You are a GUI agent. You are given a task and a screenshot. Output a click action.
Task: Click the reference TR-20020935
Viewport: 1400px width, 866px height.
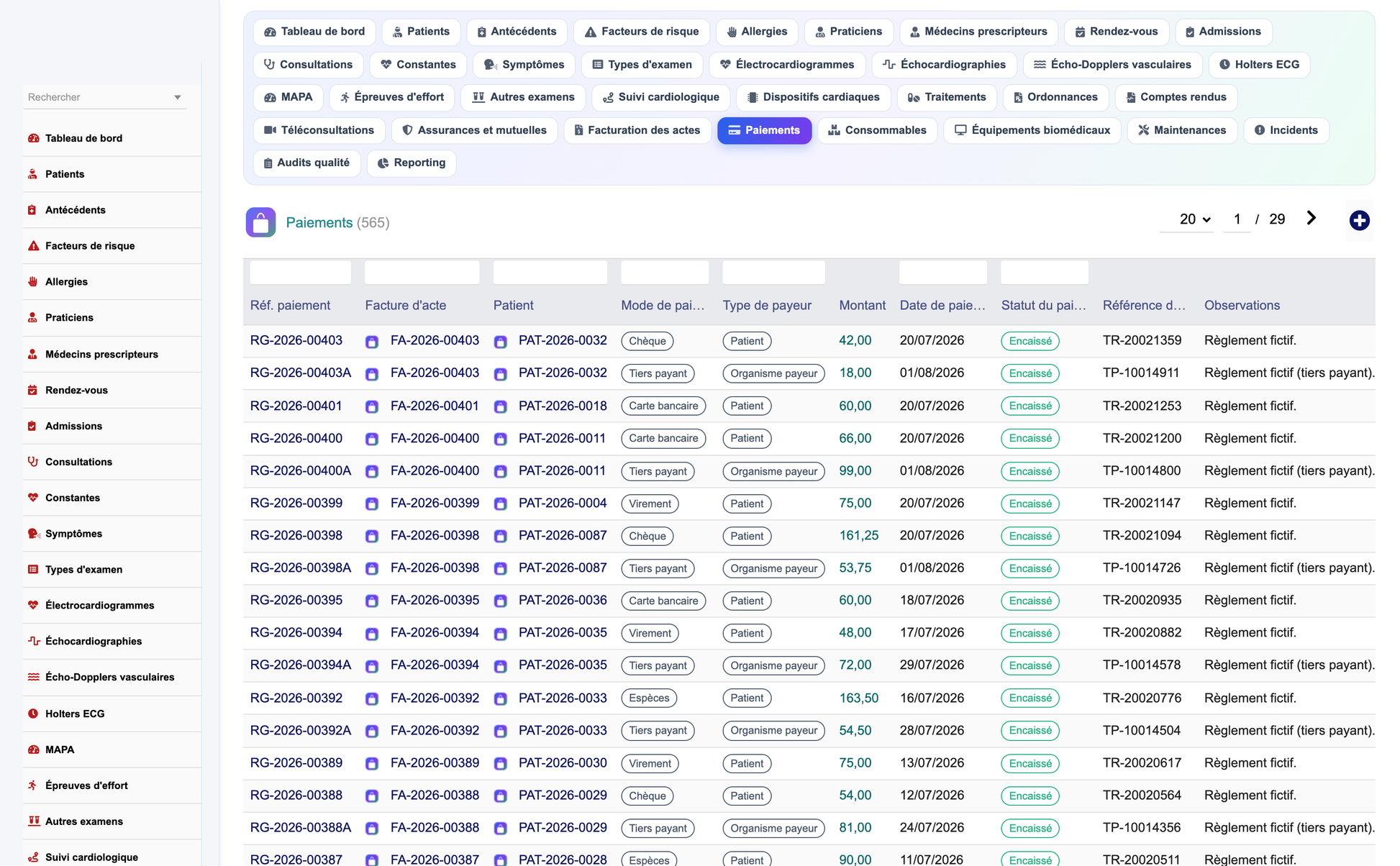(1142, 600)
